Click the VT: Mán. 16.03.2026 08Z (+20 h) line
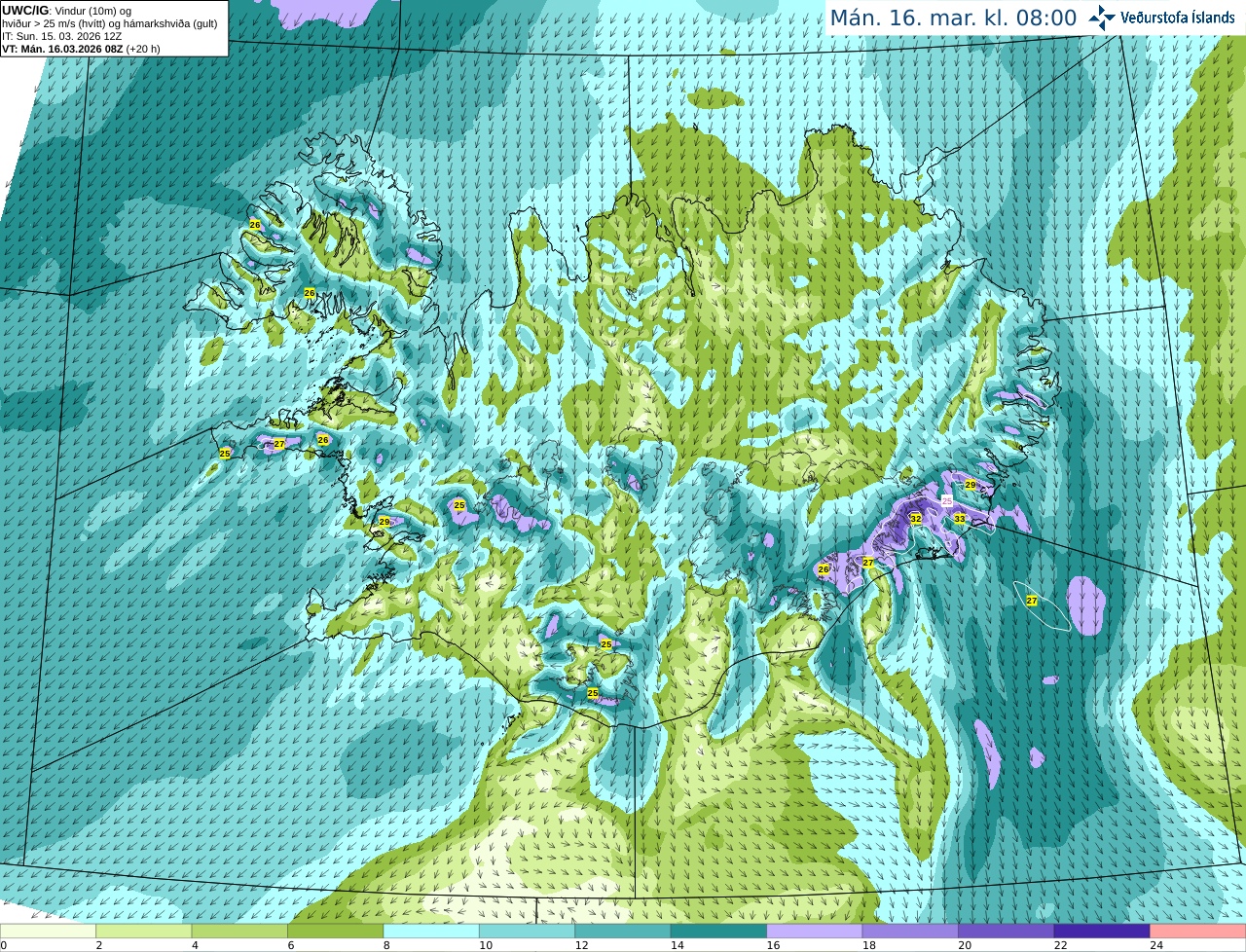Screen dimensions: 1246x952 (x=81, y=49)
